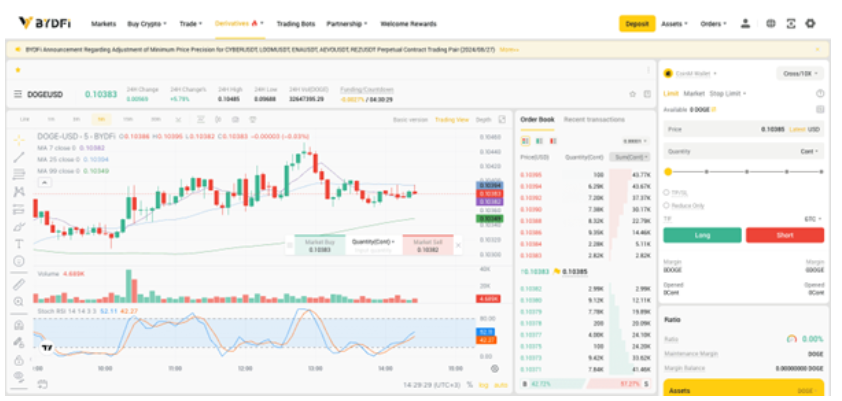Screen dimensions: 842x401
Task: Switch chart to Depth view
Action: click(x=483, y=119)
